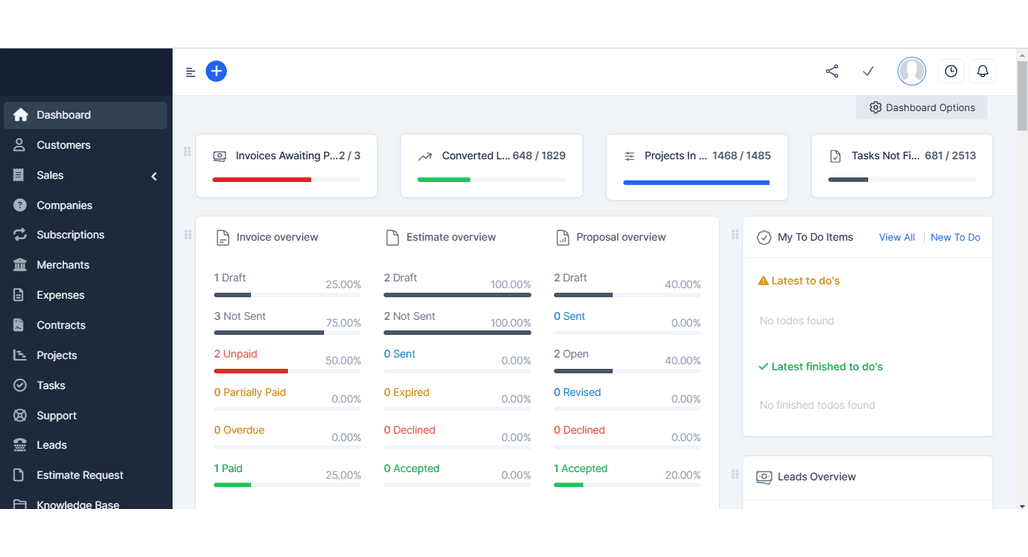
Task: Click the View All to-do link
Action: tap(896, 237)
